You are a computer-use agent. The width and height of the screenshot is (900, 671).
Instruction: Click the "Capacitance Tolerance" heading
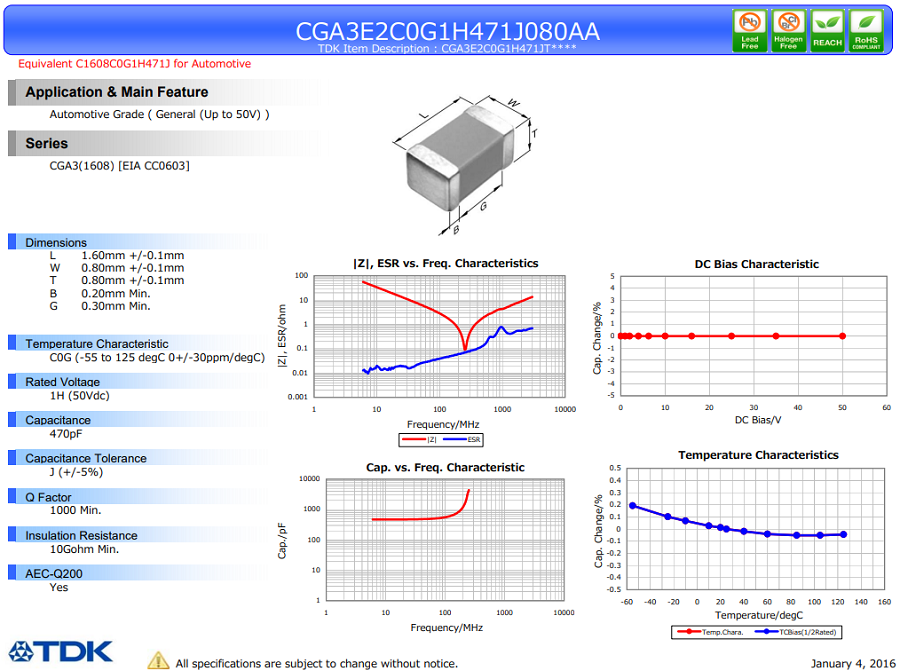pyautogui.click(x=86, y=459)
